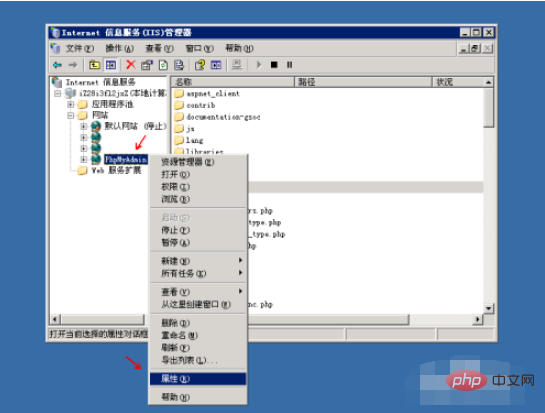
Task: Open the 新建 submenu in context menu
Action: [x=198, y=261]
